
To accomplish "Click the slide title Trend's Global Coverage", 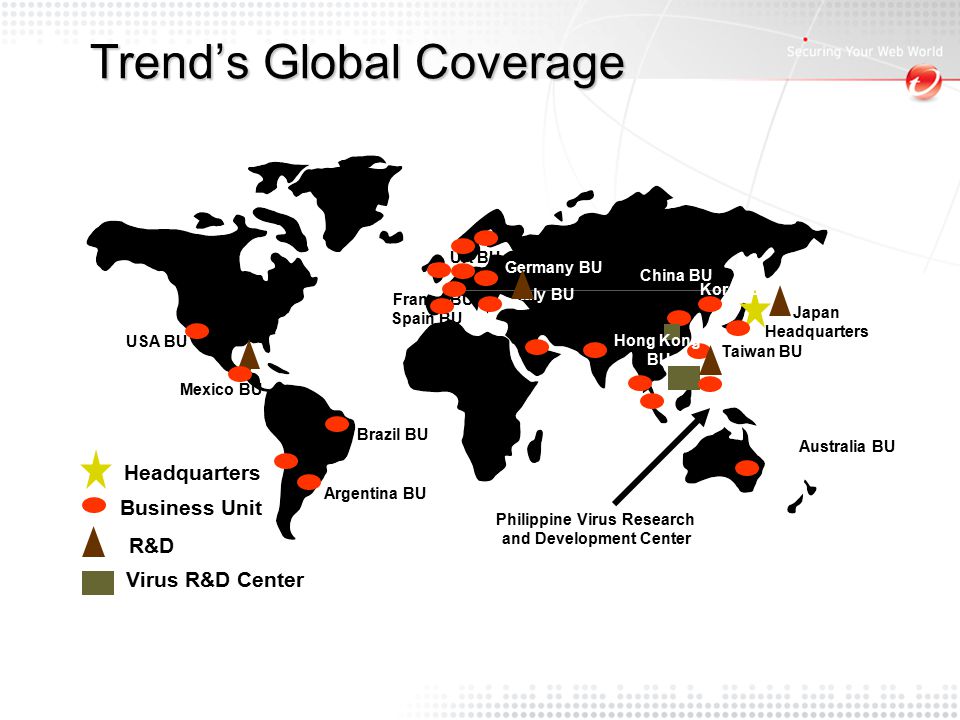I will pos(357,62).
